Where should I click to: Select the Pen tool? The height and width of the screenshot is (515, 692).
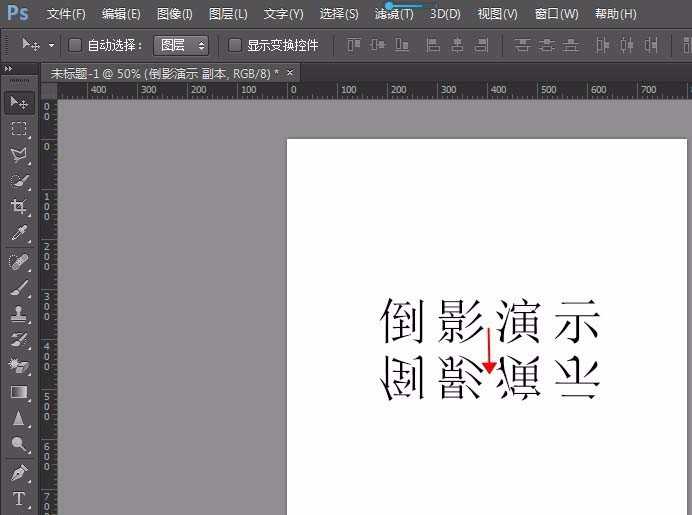19,473
